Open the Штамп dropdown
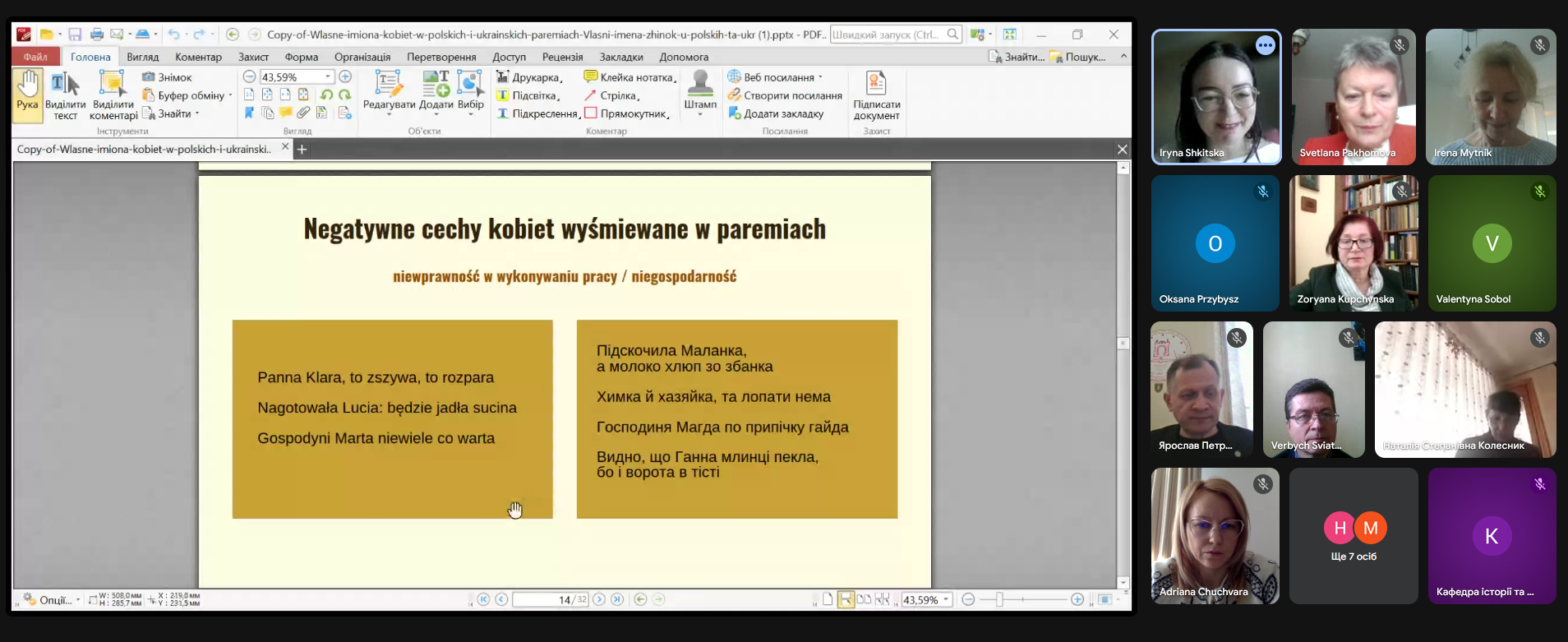Screen dimensions: 1568x642 700,114
